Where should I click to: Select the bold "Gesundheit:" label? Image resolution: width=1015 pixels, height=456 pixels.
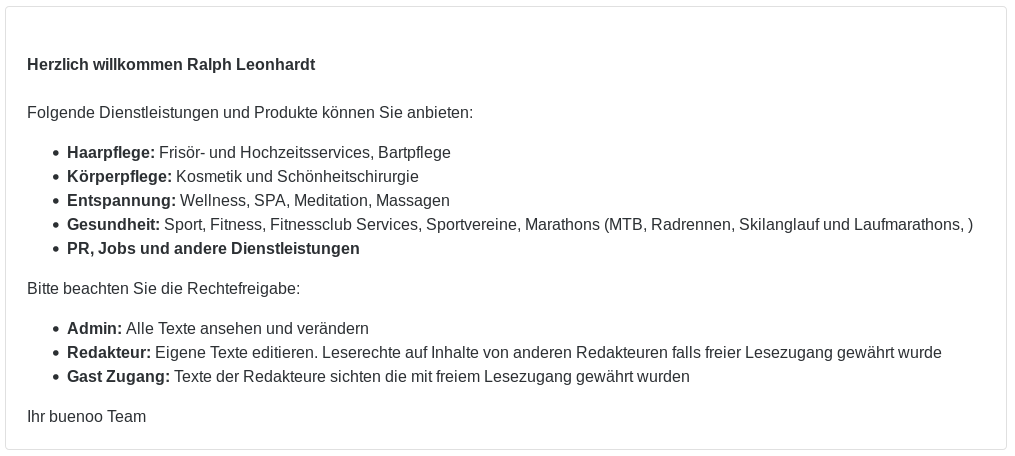(x=113, y=225)
